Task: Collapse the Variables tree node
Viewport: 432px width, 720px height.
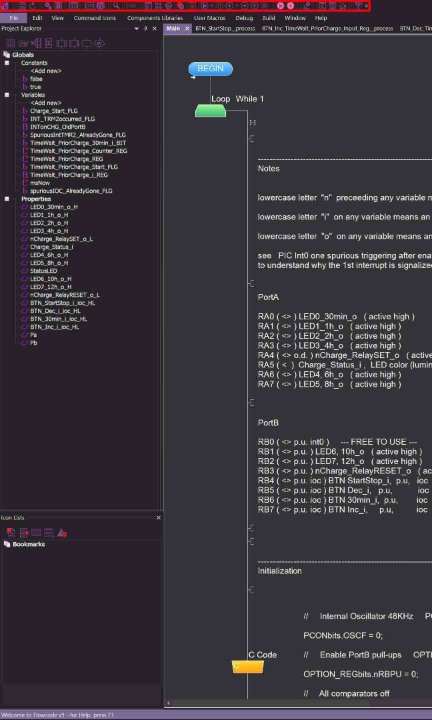Action: [x=7, y=95]
